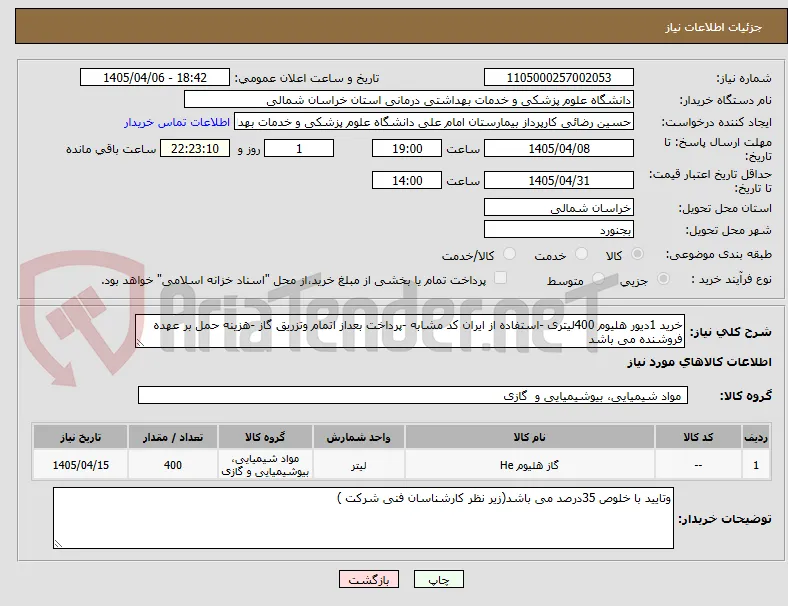Viewport: 788px width, 606px height.
Task: Click the نام کالا column header
Action: 530,437
